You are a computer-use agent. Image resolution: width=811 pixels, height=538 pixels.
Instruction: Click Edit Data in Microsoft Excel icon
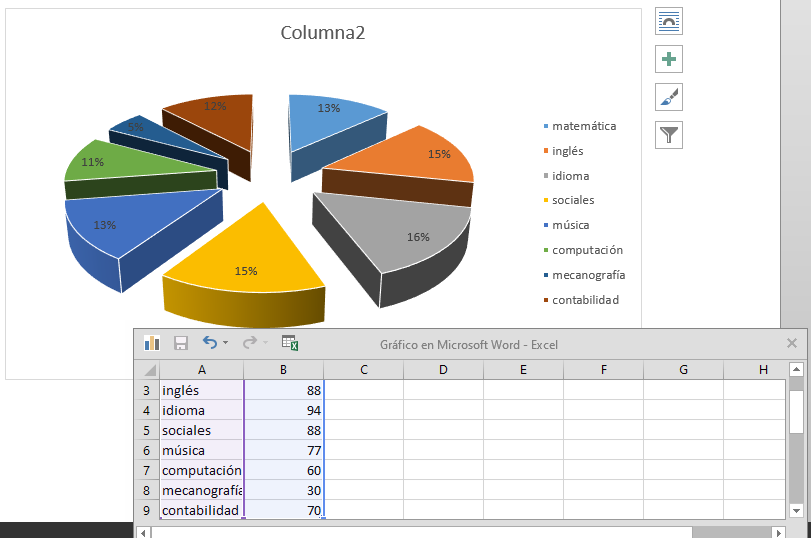tap(290, 342)
